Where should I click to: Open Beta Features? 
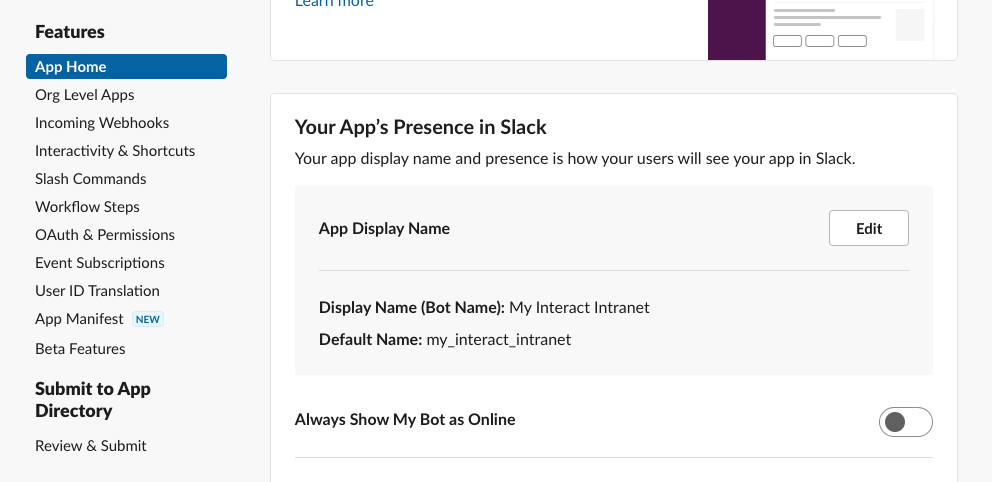coord(80,349)
